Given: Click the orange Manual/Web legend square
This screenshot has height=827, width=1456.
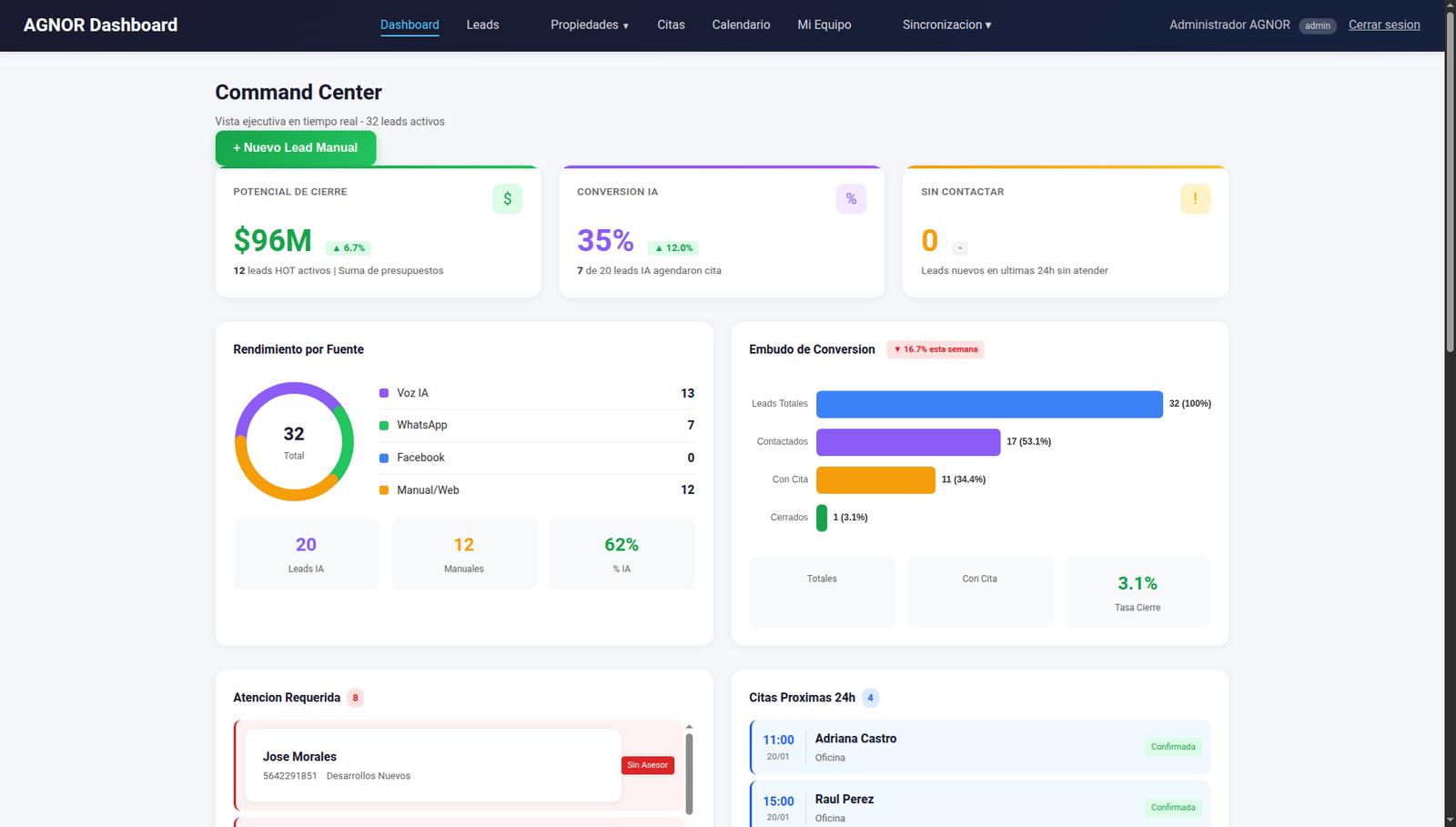Looking at the screenshot, I should pyautogui.click(x=384, y=490).
